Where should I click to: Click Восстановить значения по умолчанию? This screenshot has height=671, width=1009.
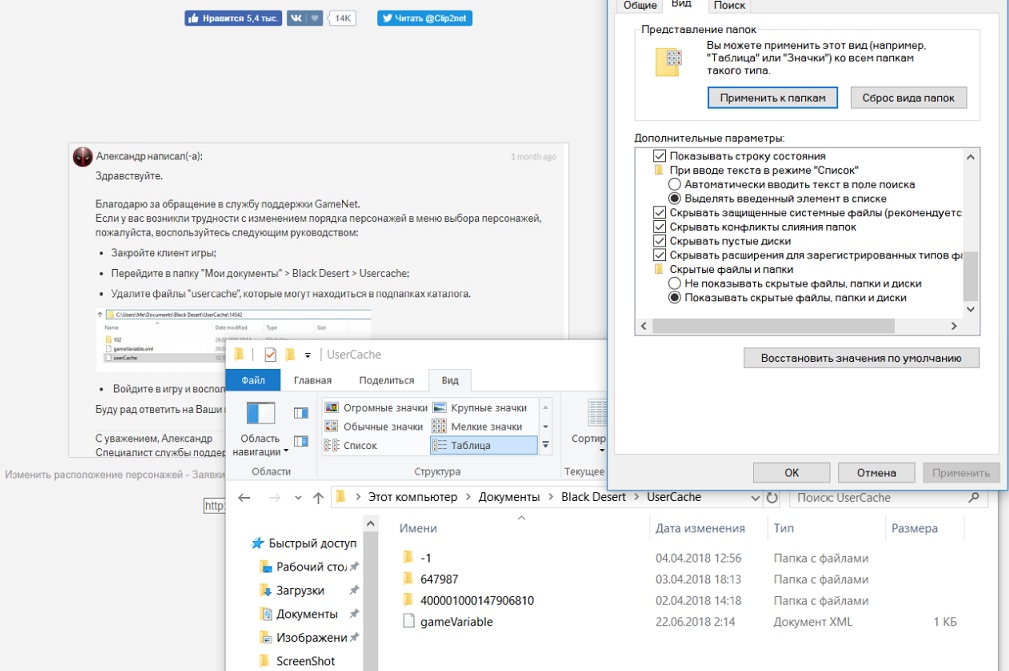[x=861, y=358]
